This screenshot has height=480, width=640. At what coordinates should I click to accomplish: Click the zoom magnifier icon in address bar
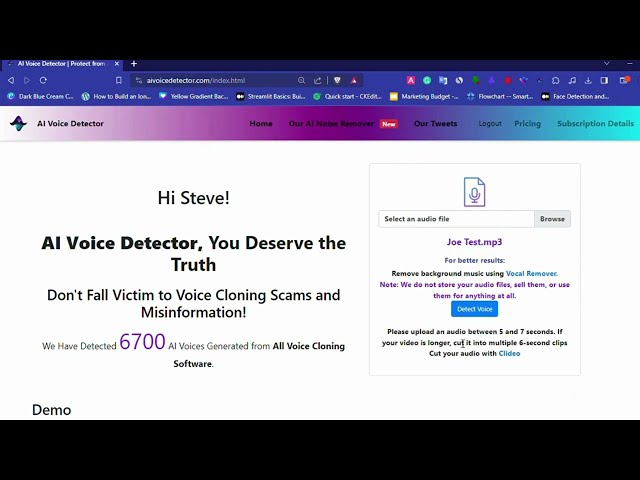pyautogui.click(x=301, y=80)
